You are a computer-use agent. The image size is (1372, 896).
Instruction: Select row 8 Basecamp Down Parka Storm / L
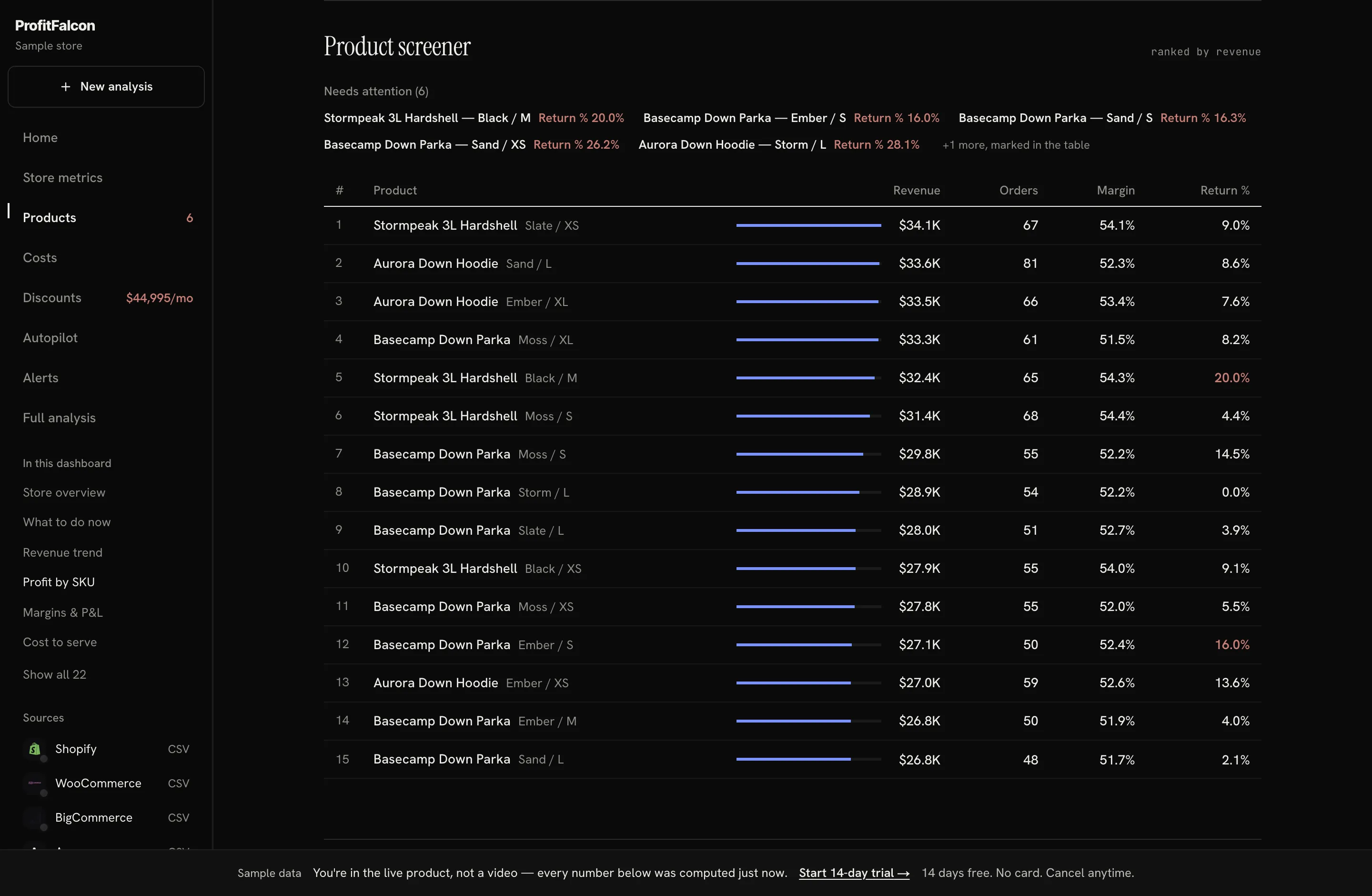(x=792, y=492)
